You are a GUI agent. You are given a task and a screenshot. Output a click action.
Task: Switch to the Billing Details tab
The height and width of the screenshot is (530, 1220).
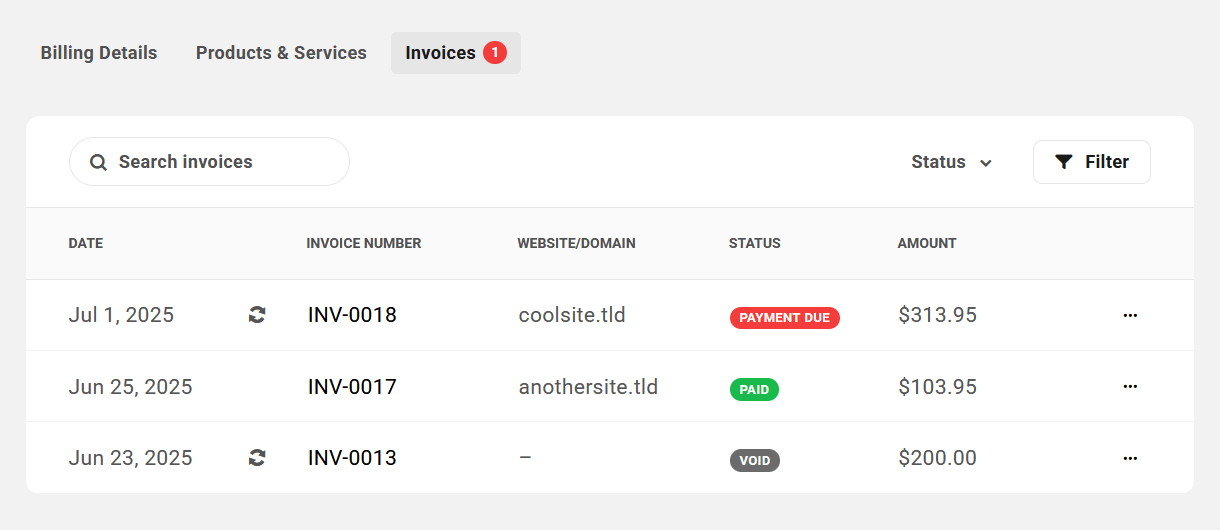coord(99,53)
